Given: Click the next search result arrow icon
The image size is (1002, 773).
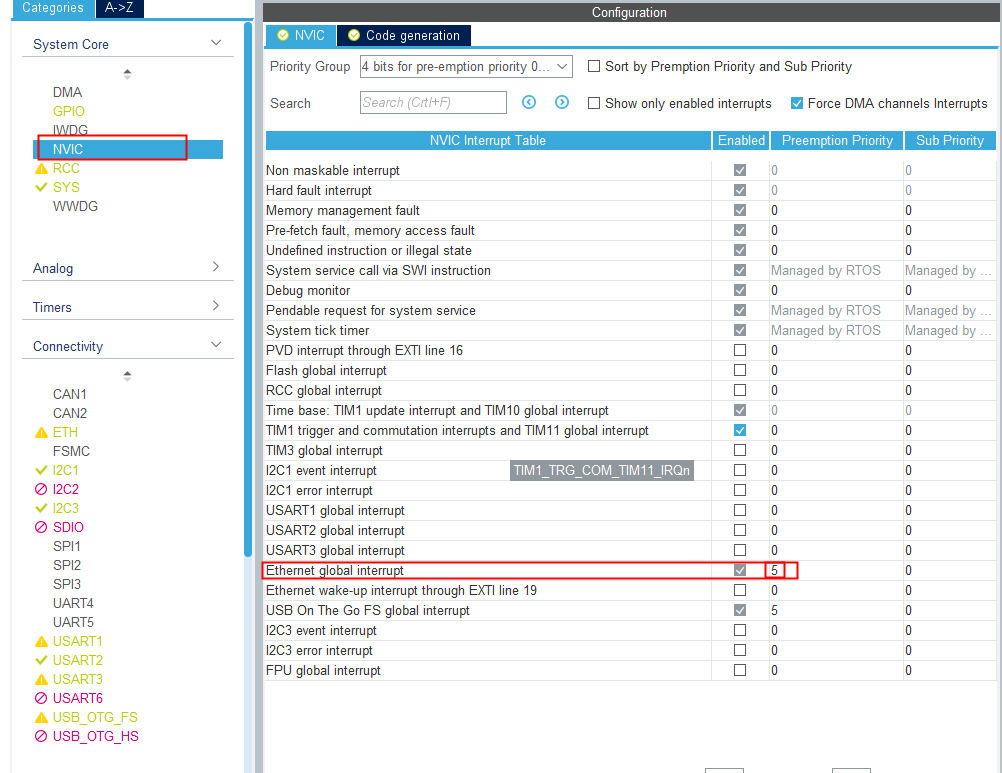Looking at the screenshot, I should coord(561,102).
